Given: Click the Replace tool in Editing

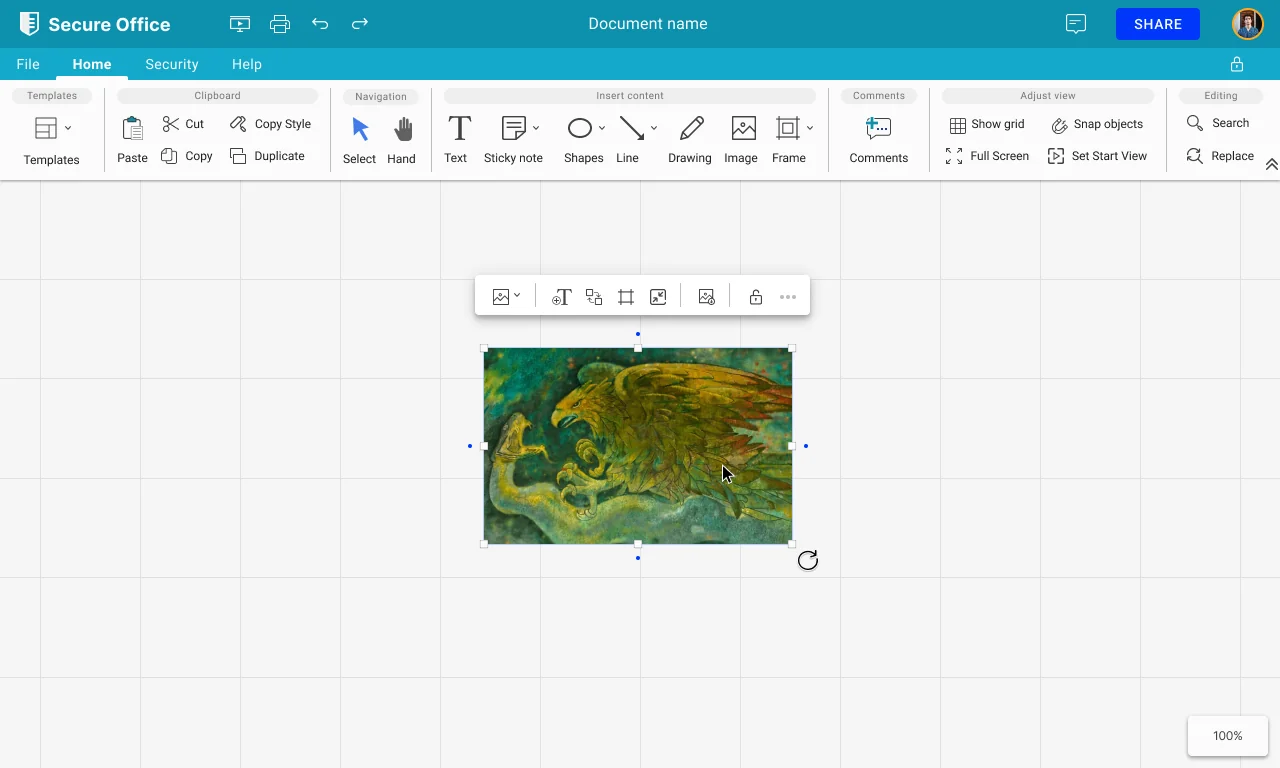Looking at the screenshot, I should click(x=1220, y=156).
